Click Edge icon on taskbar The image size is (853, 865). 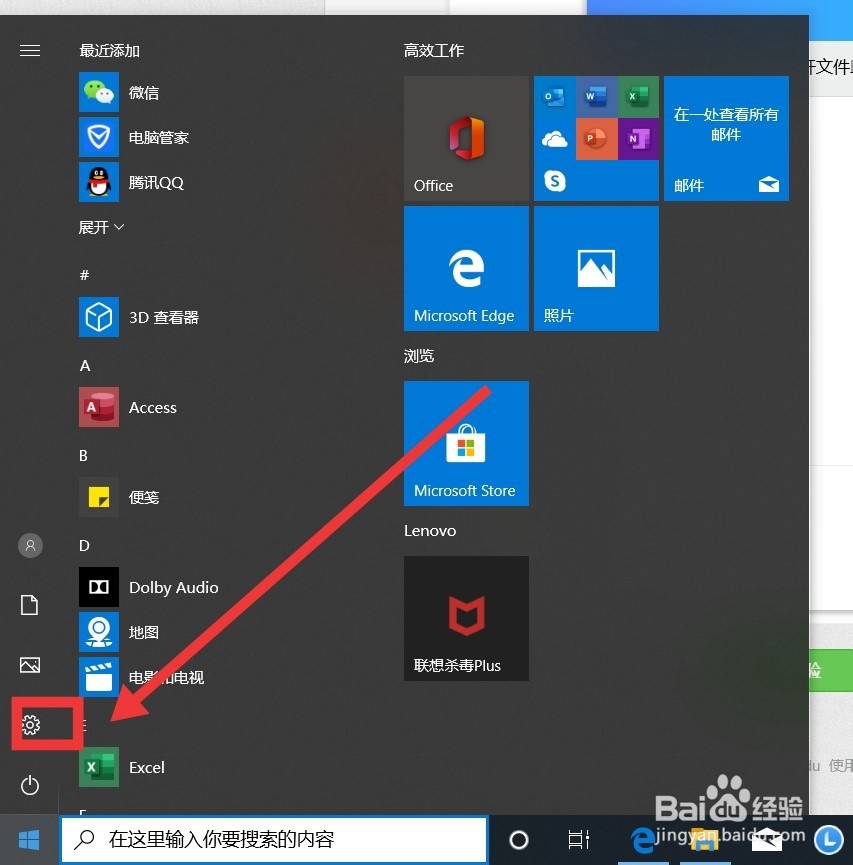tap(643, 841)
